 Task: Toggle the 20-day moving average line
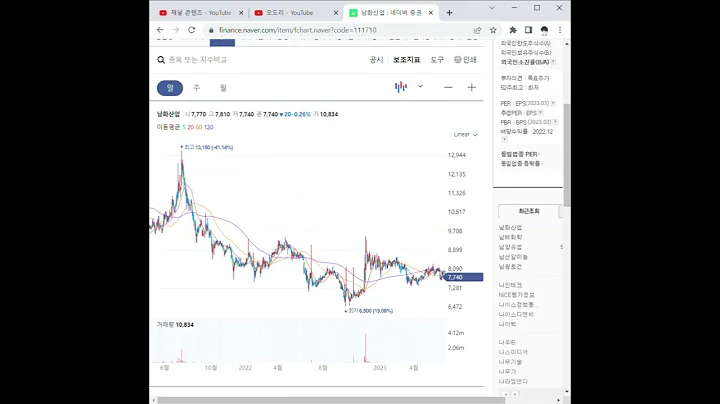pyautogui.click(x=191, y=127)
